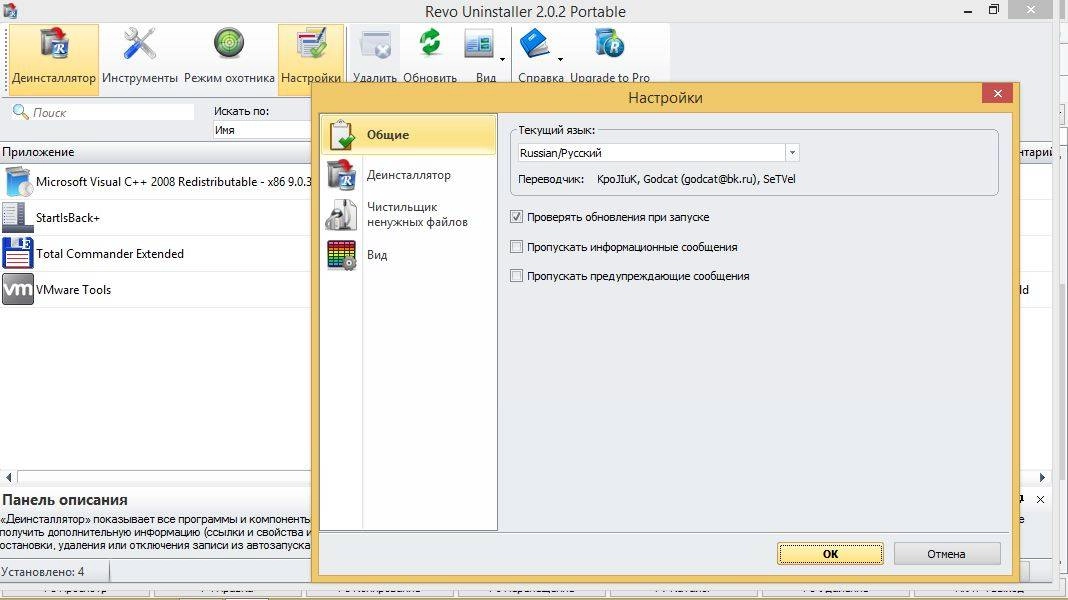Select Microsoft Visual C++ 2008 Redistributable row
Viewport: 1068px width, 600px height.
tap(155, 182)
